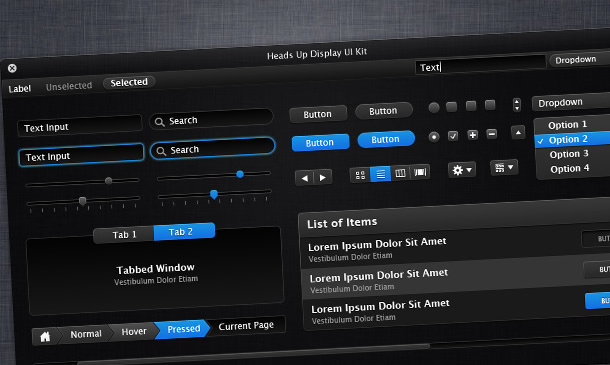Open the Dropdown above the options list

[x=571, y=102]
